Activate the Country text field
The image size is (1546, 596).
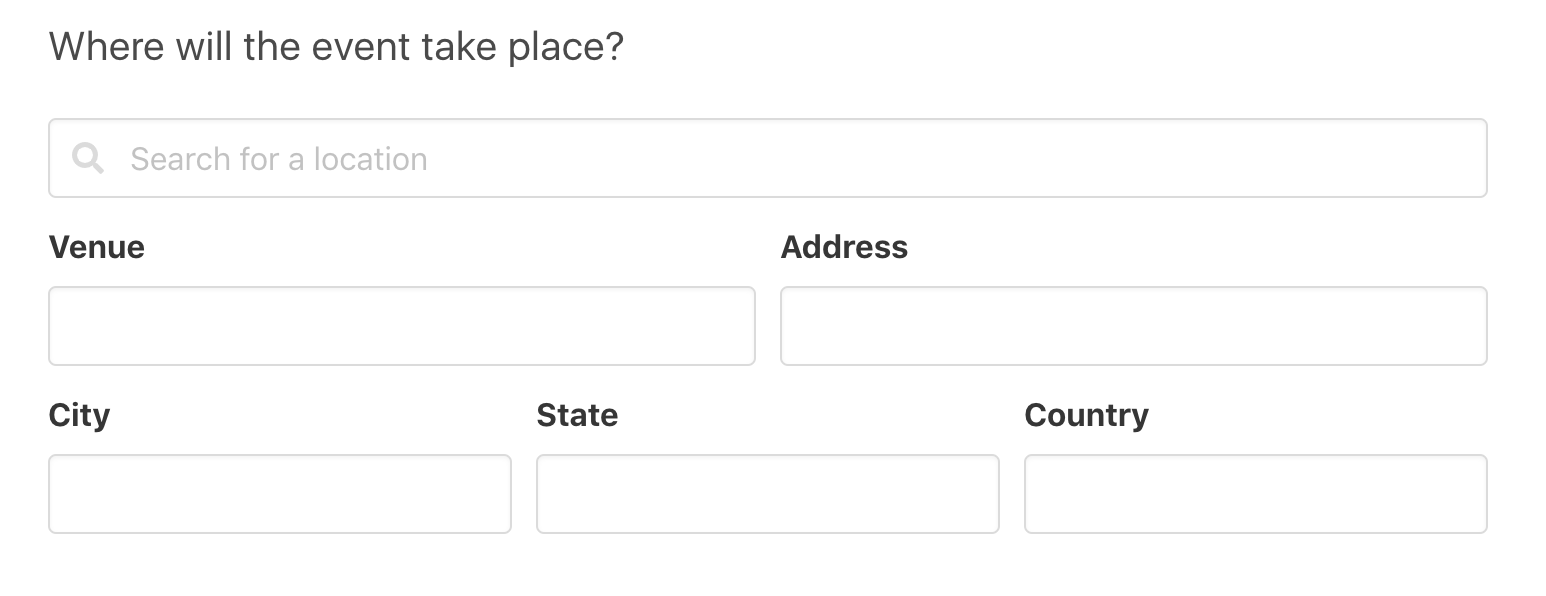(x=1256, y=494)
